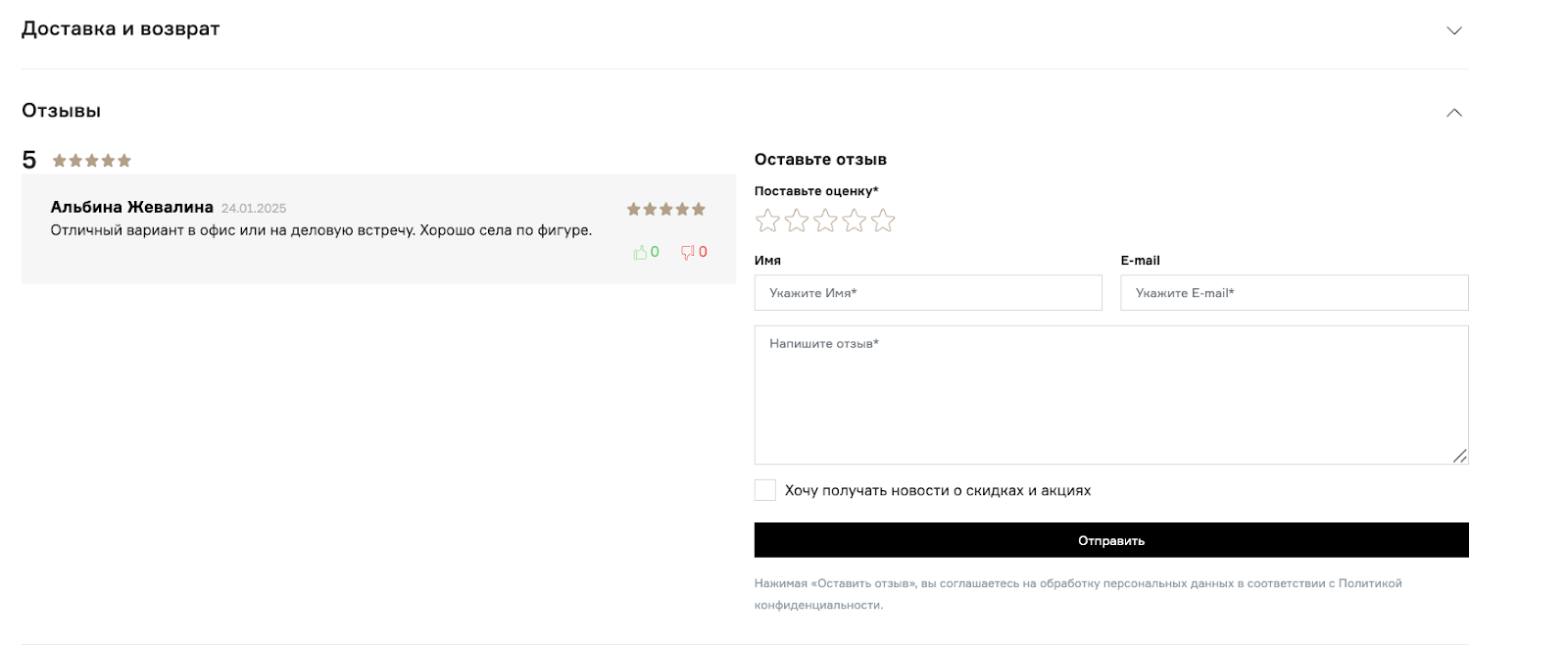Viewport: 1568px width, 645px height.
Task: Click the overall rating stars beside 5
Action: coord(92,161)
